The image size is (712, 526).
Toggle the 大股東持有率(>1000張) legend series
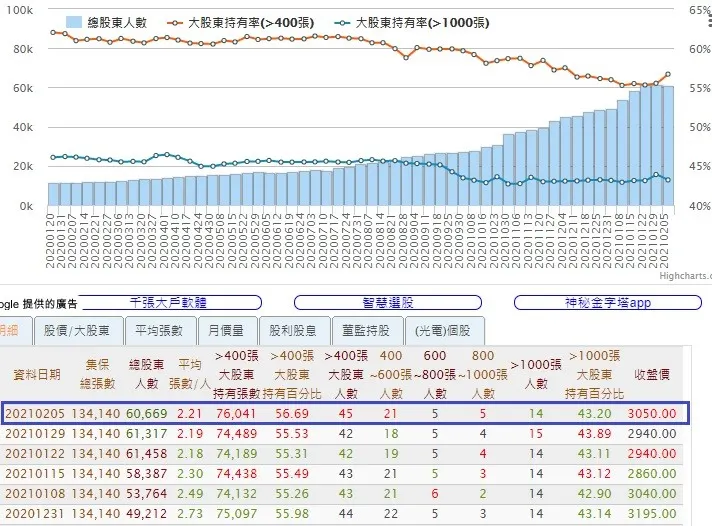412,22
